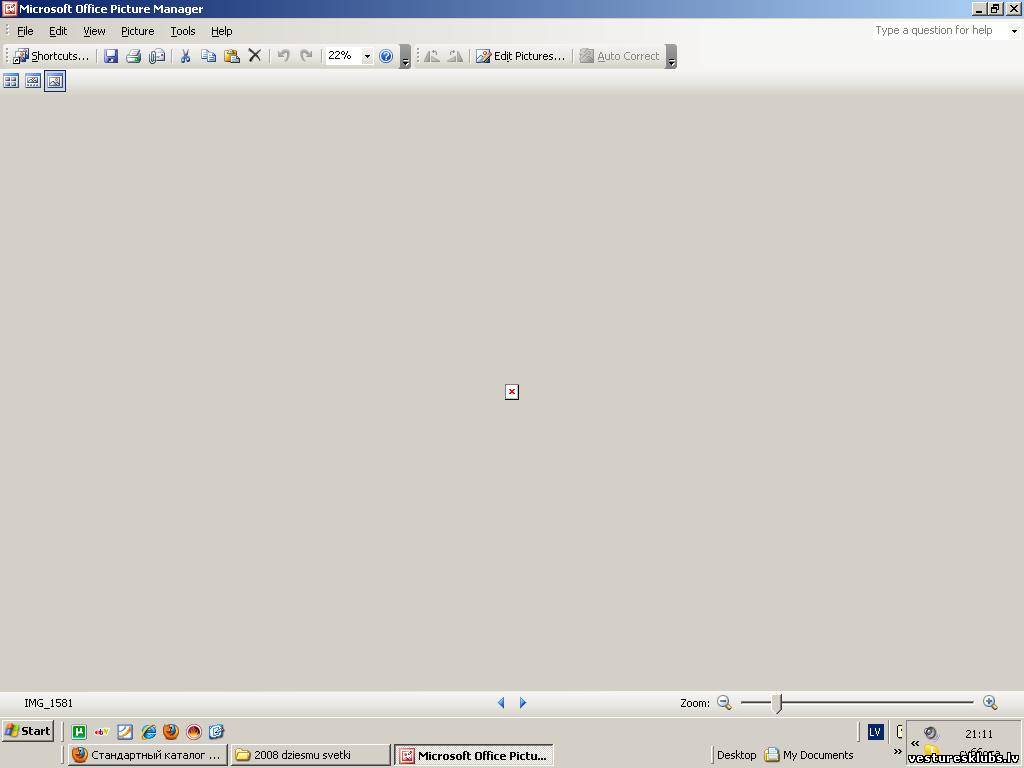Switch to Single Picture view
Viewport: 1024px width, 768px height.
click(55, 81)
